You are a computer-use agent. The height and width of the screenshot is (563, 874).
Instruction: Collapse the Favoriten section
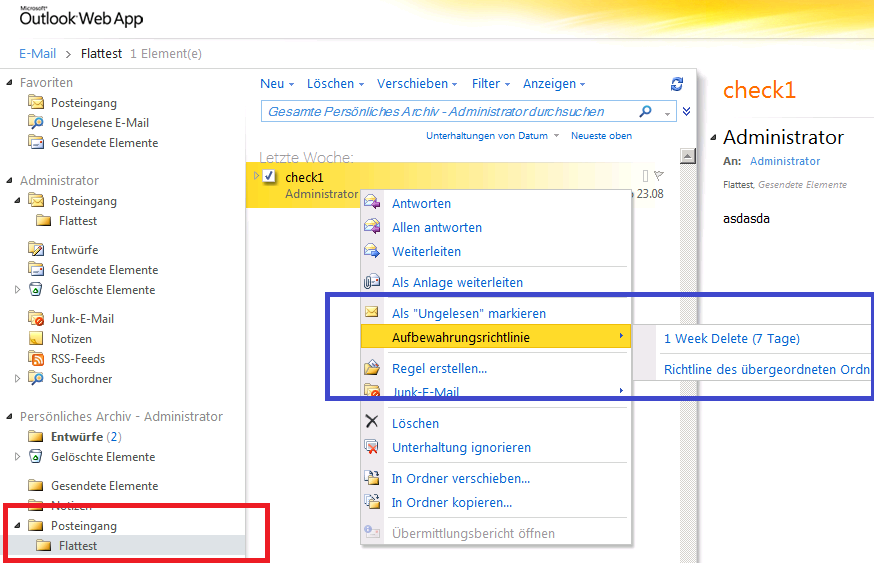coord(10,83)
